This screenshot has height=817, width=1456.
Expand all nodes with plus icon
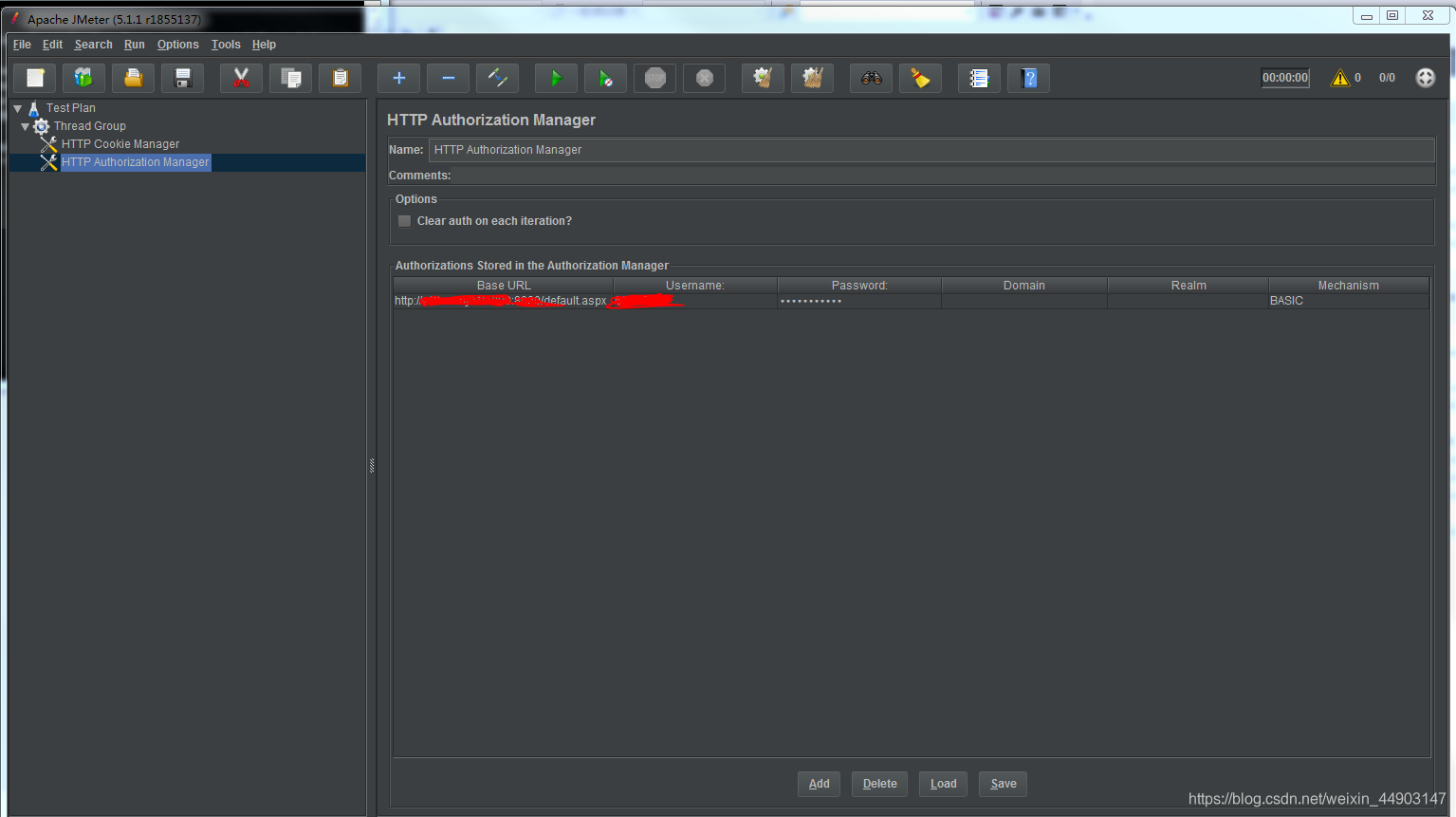tap(398, 78)
